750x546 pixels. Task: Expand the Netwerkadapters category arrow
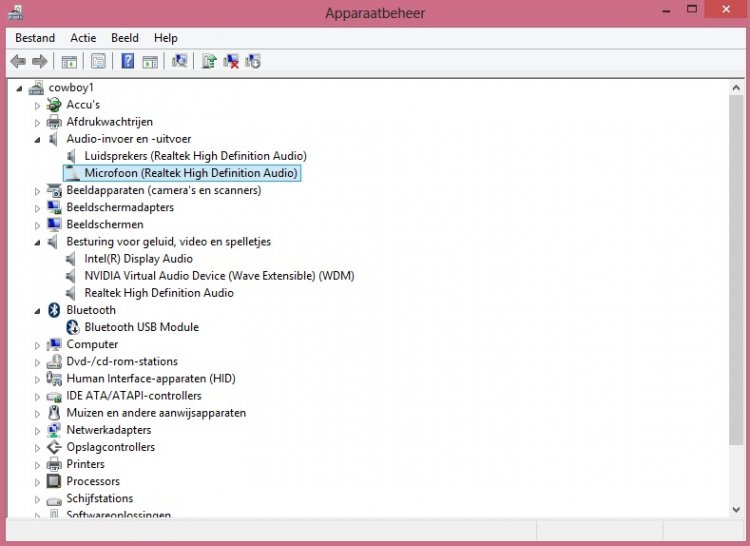[37, 431]
